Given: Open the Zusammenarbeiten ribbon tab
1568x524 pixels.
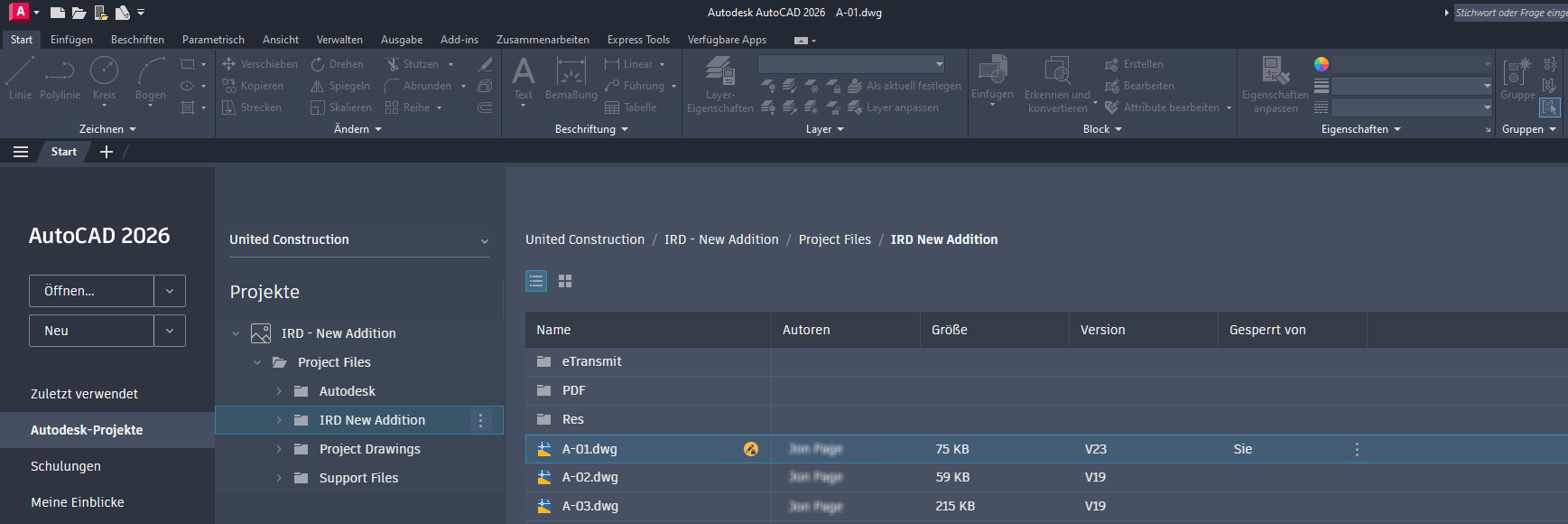Looking at the screenshot, I should [x=543, y=40].
